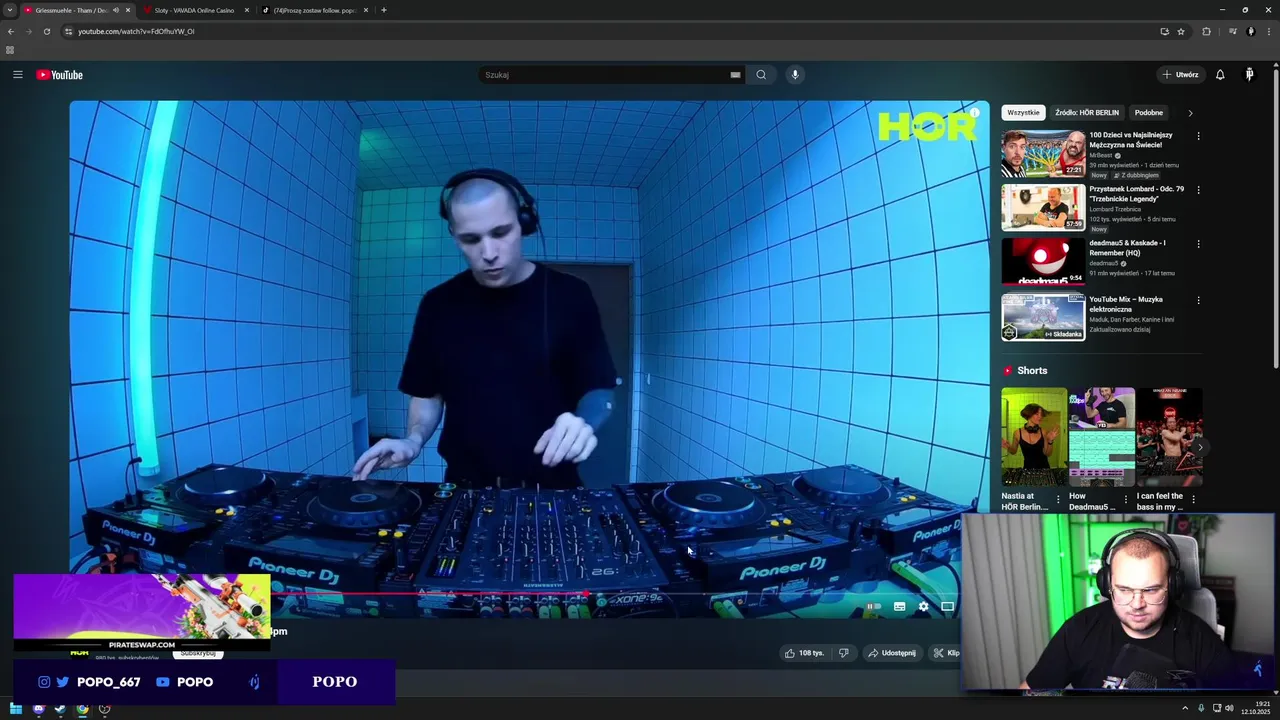Open options for Nastia at HÖR Berlin short
Image resolution: width=1280 pixels, height=720 pixels.
coord(1058,499)
